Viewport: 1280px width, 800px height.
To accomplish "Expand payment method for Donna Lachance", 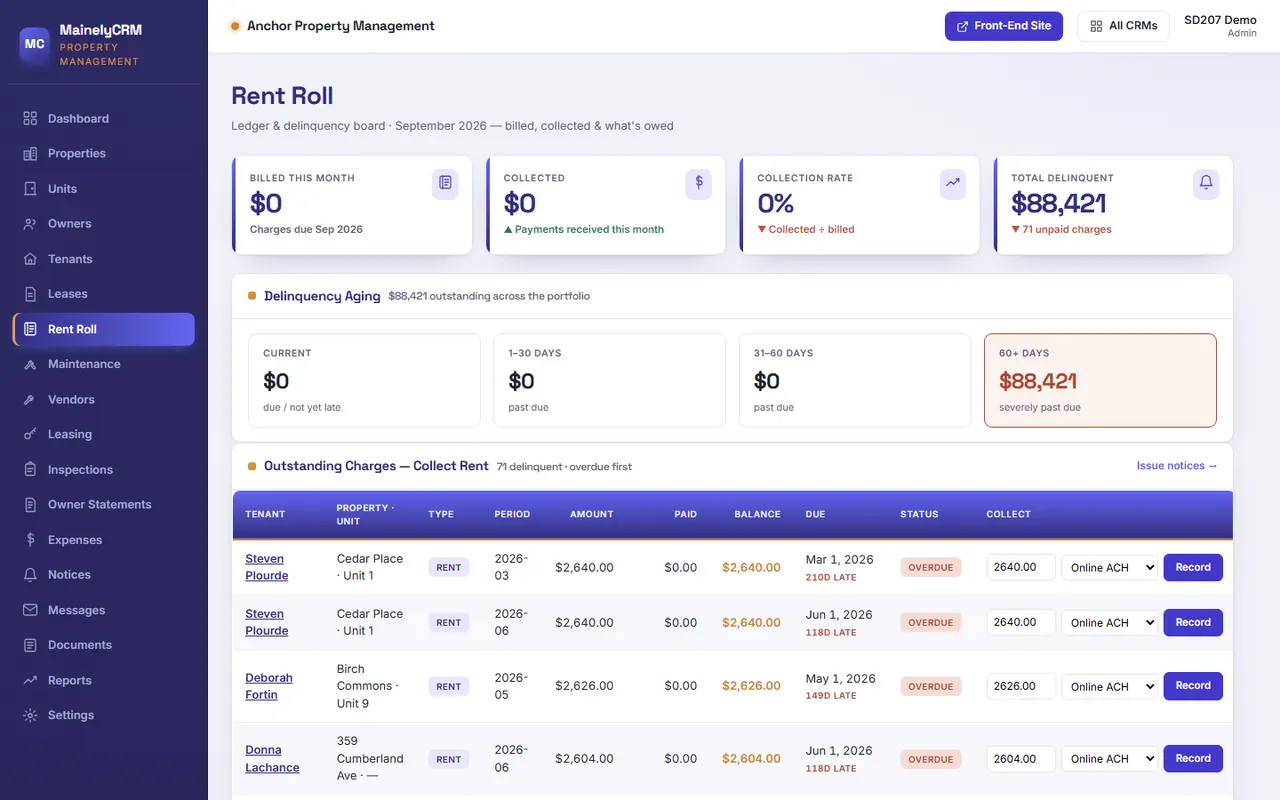I will [x=1109, y=758].
